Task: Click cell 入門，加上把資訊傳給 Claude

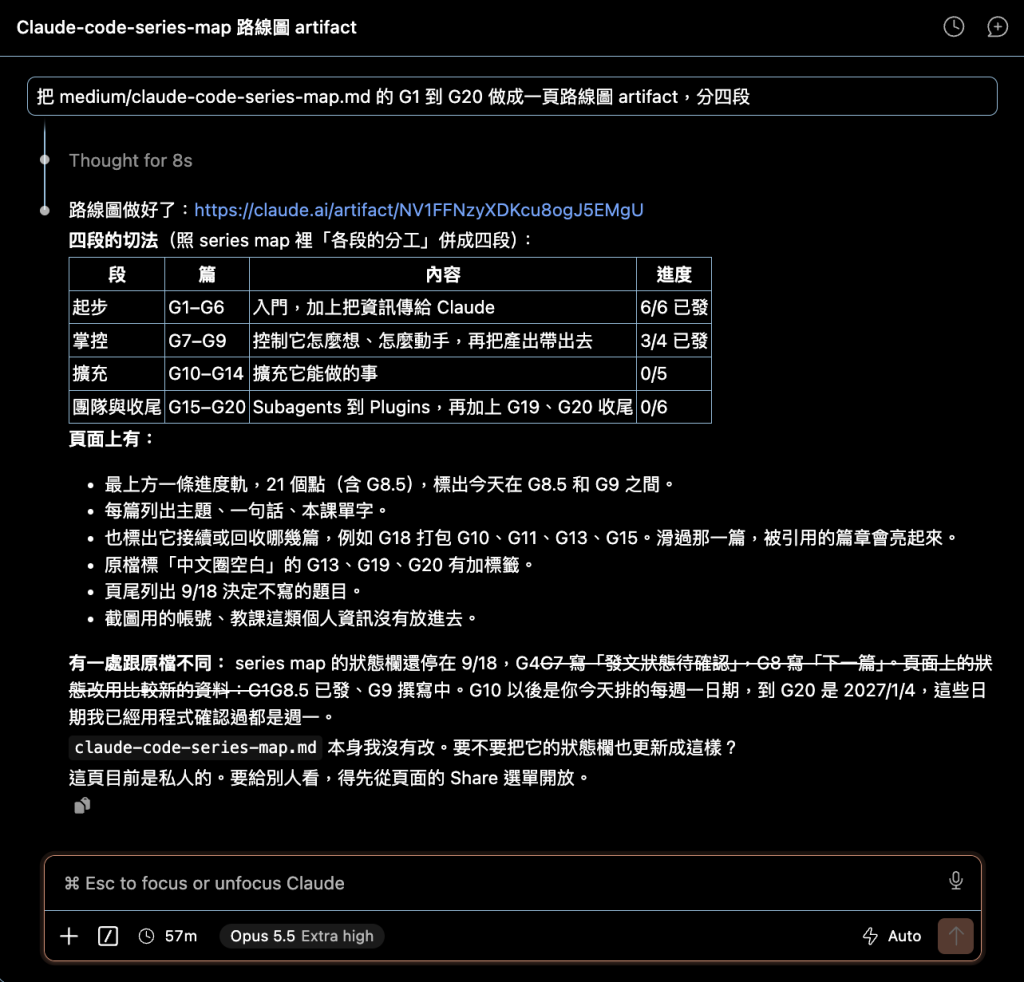Action: [x=443, y=307]
